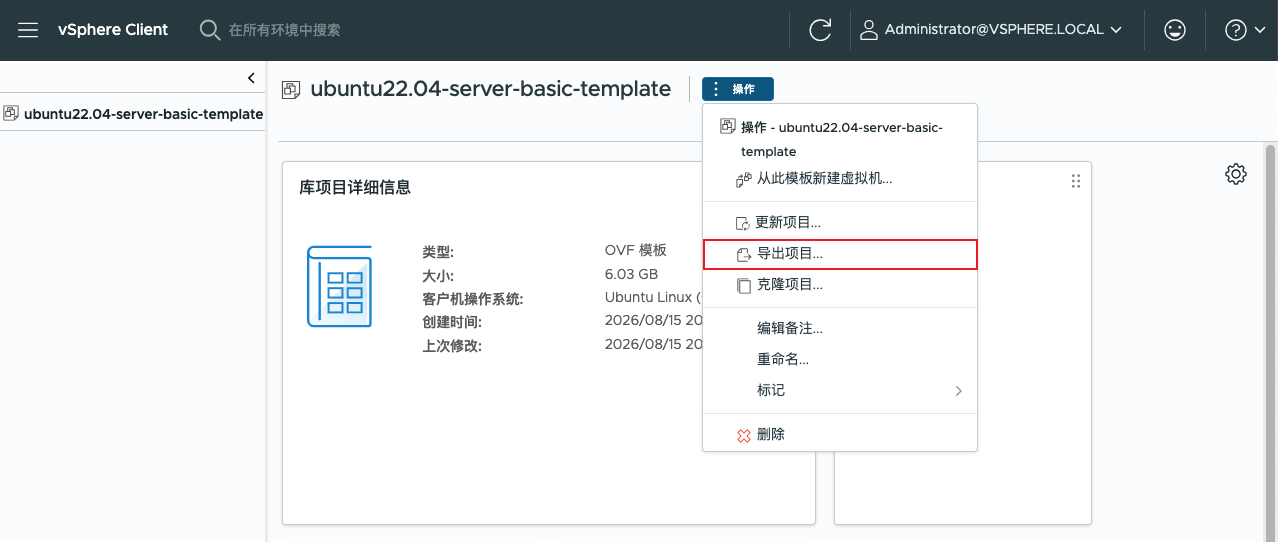Image resolution: width=1278 pixels, height=542 pixels.
Task: Click the OVF 模板 type value
Action: 636,250
